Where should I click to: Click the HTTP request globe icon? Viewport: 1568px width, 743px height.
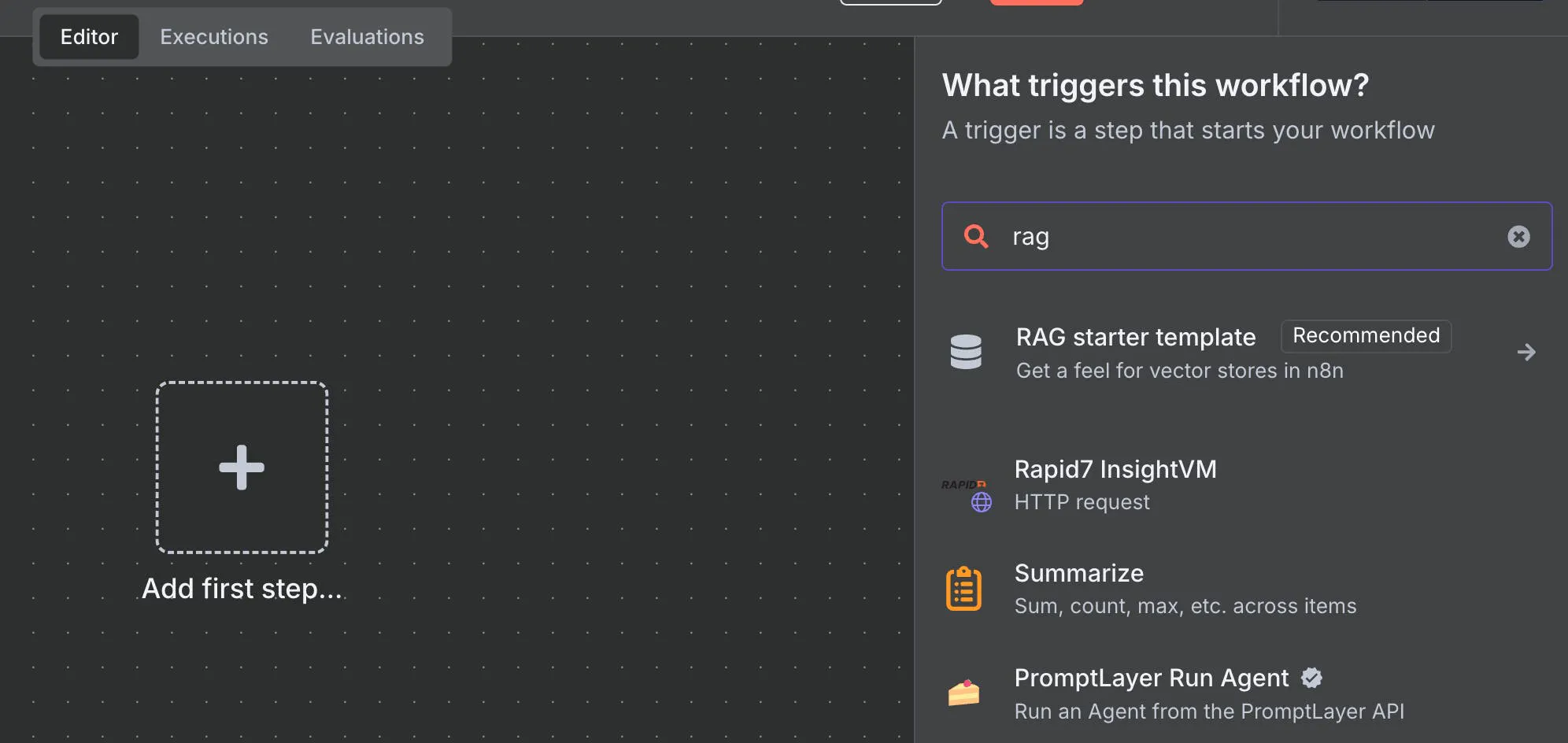[x=982, y=502]
